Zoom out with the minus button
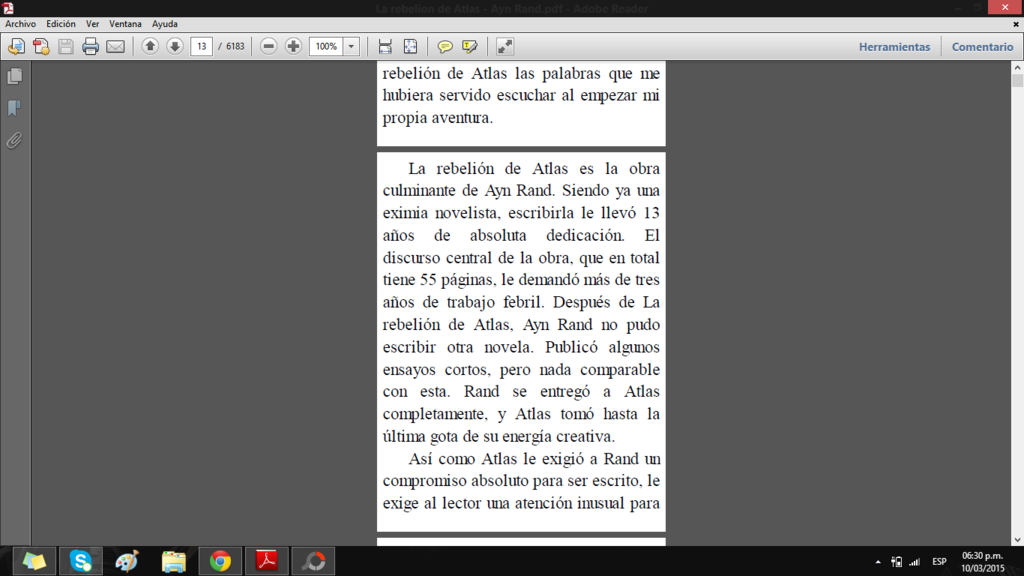The height and width of the screenshot is (576, 1024). (269, 46)
